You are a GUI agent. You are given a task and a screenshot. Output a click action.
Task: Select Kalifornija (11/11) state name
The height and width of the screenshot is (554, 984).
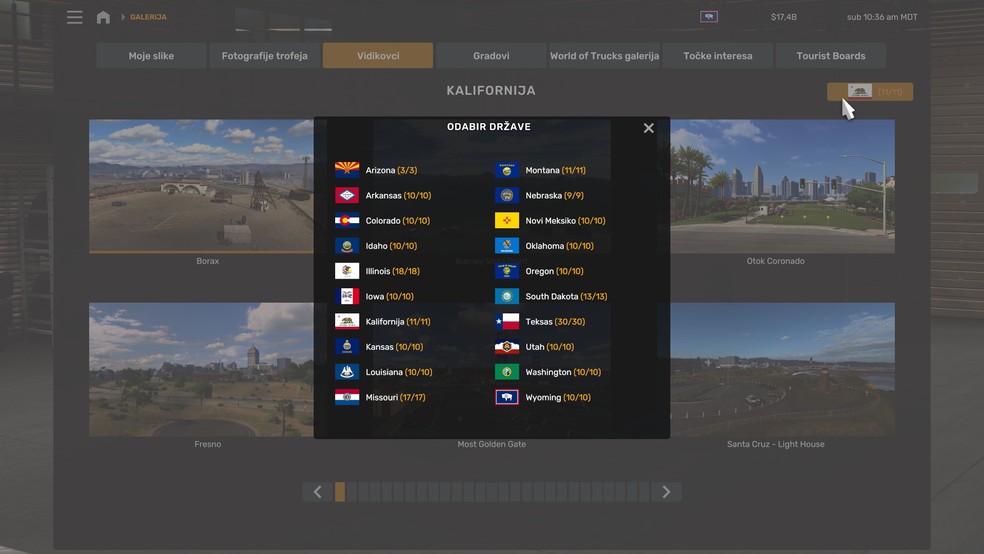398,321
